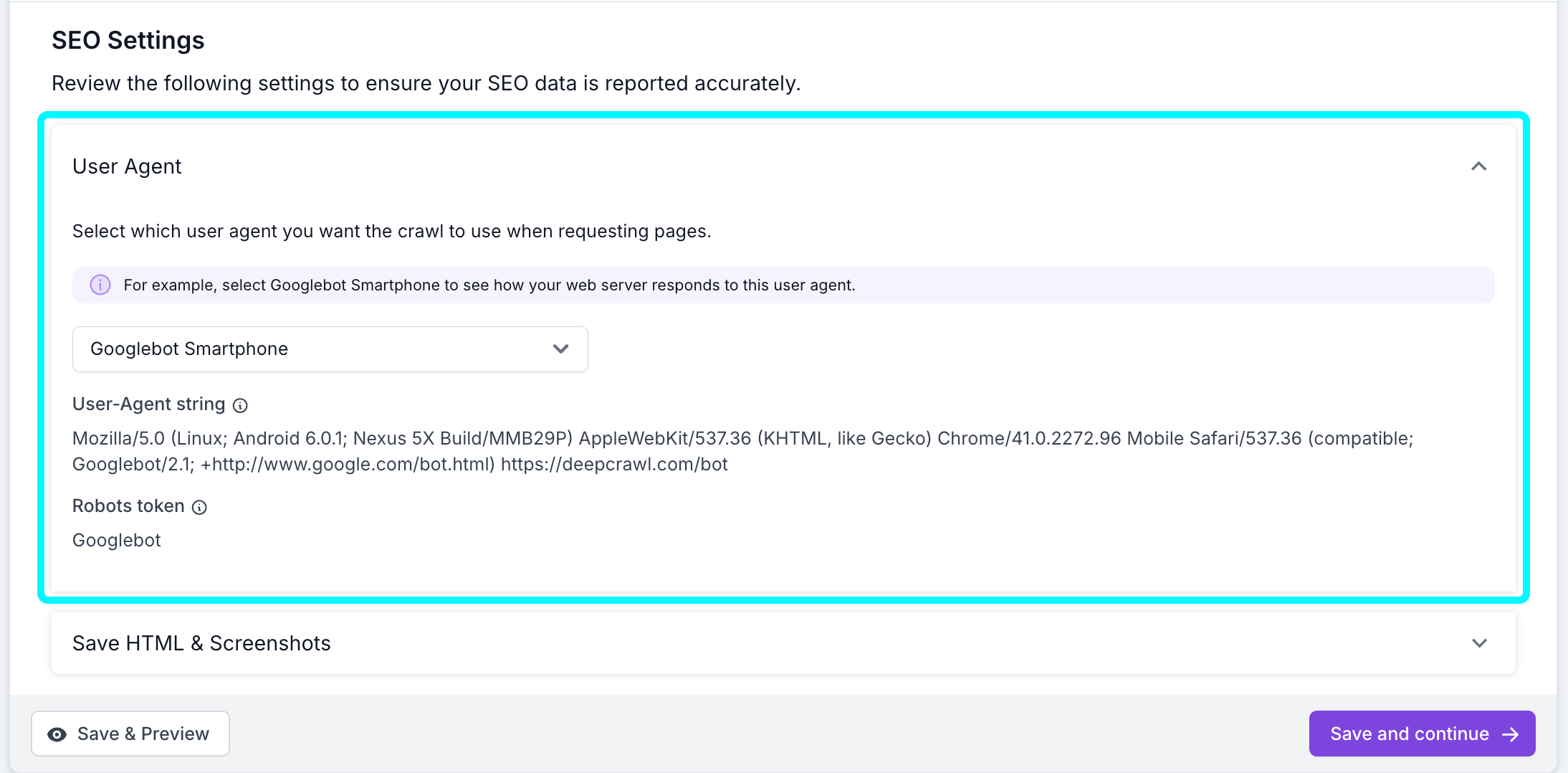Click the info icon beside Robots token
Viewport: 1568px width, 773px height.
199,507
